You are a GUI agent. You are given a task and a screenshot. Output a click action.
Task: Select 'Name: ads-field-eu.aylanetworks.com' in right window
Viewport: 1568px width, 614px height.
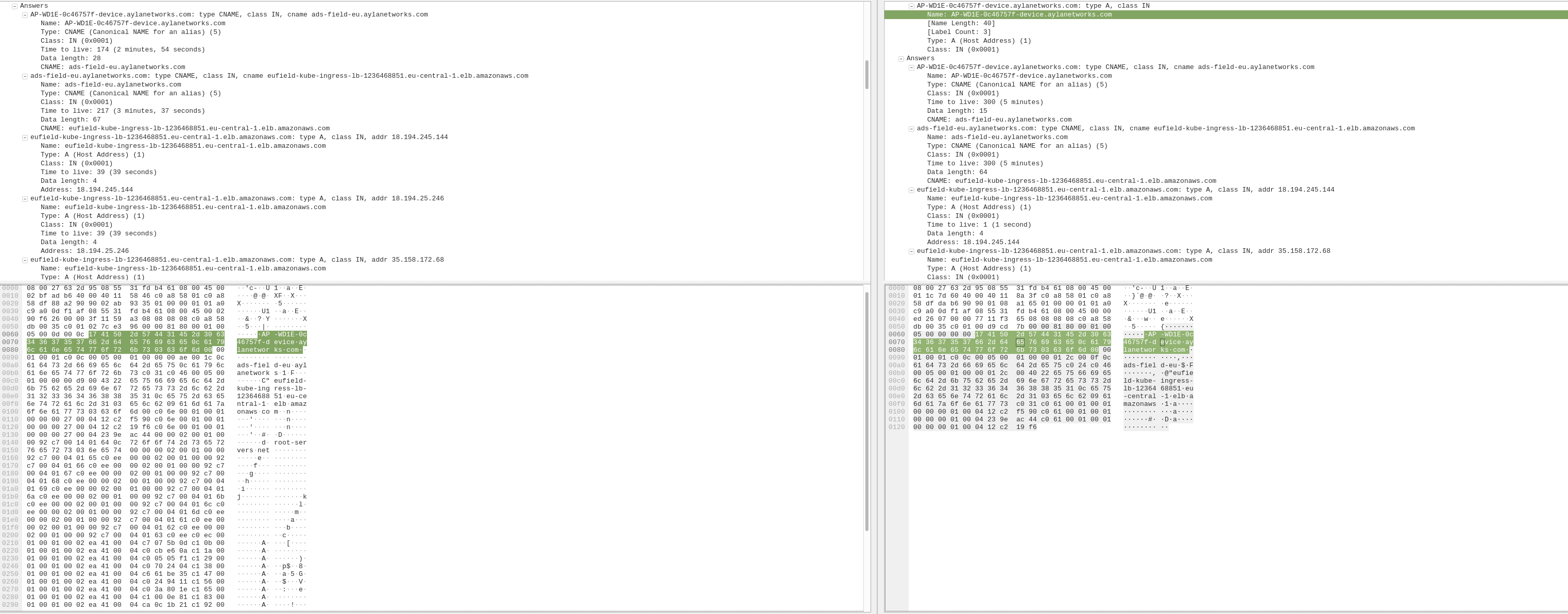click(997, 138)
